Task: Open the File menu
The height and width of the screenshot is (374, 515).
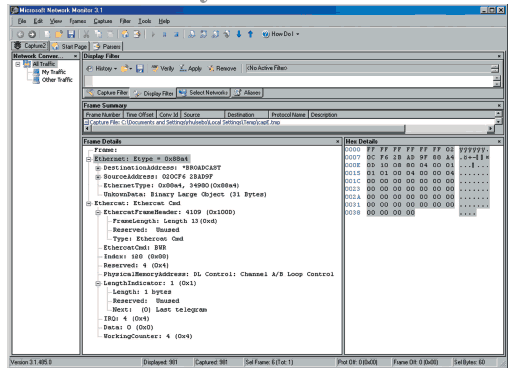Action: pyautogui.click(x=22, y=21)
